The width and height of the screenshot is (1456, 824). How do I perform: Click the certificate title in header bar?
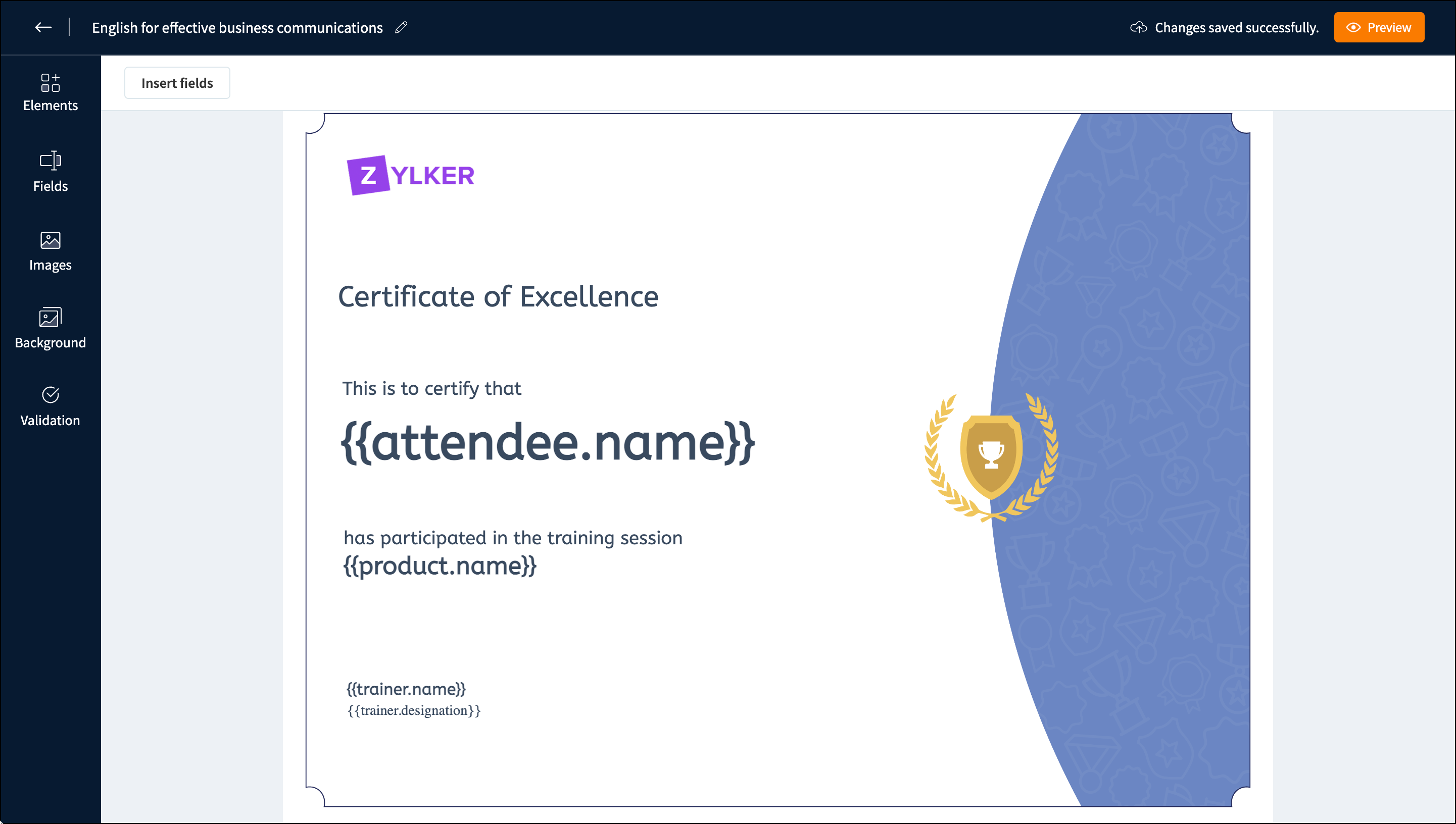tap(237, 27)
